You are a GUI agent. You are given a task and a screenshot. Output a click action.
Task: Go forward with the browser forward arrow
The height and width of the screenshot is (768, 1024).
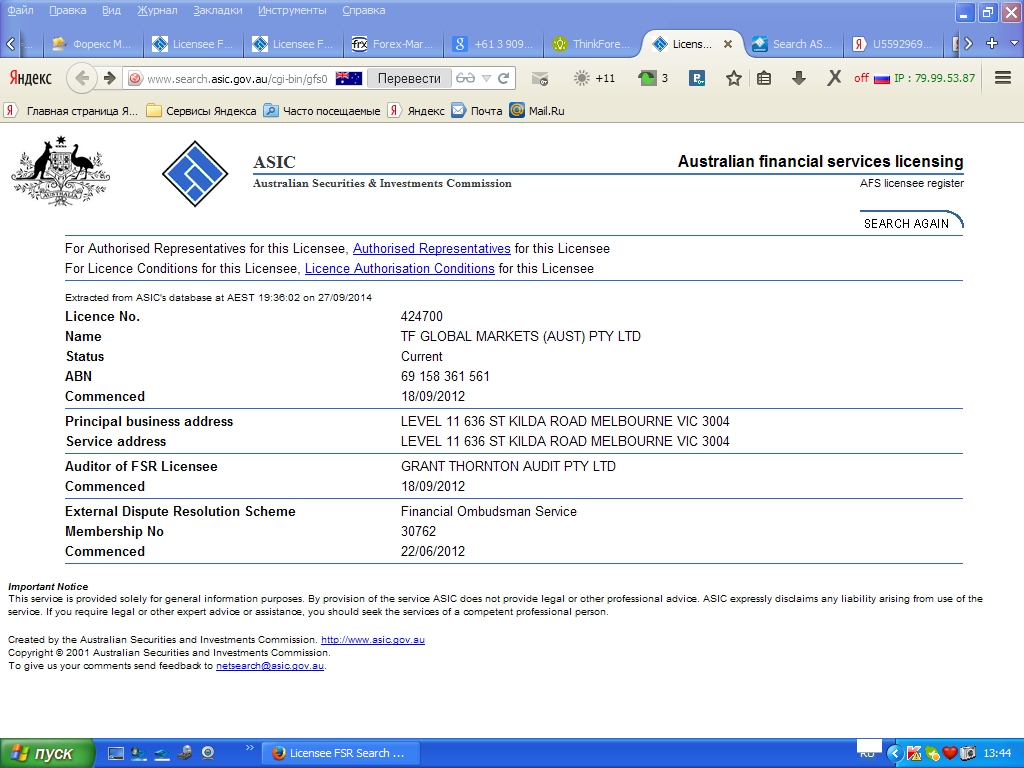[110, 78]
